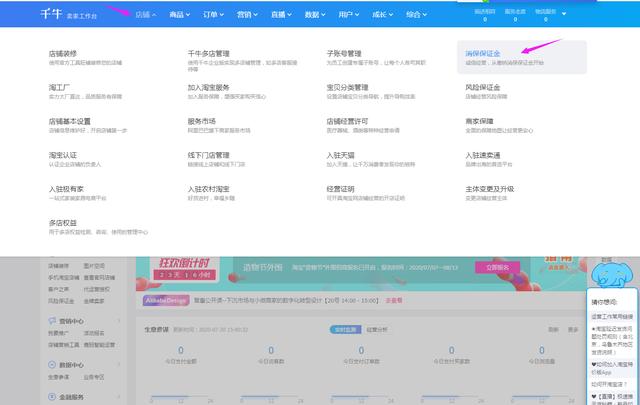This screenshot has height=405, width=640.
Task: Click 设置工作常用链接 suggestion in assistant
Action: 612,316
